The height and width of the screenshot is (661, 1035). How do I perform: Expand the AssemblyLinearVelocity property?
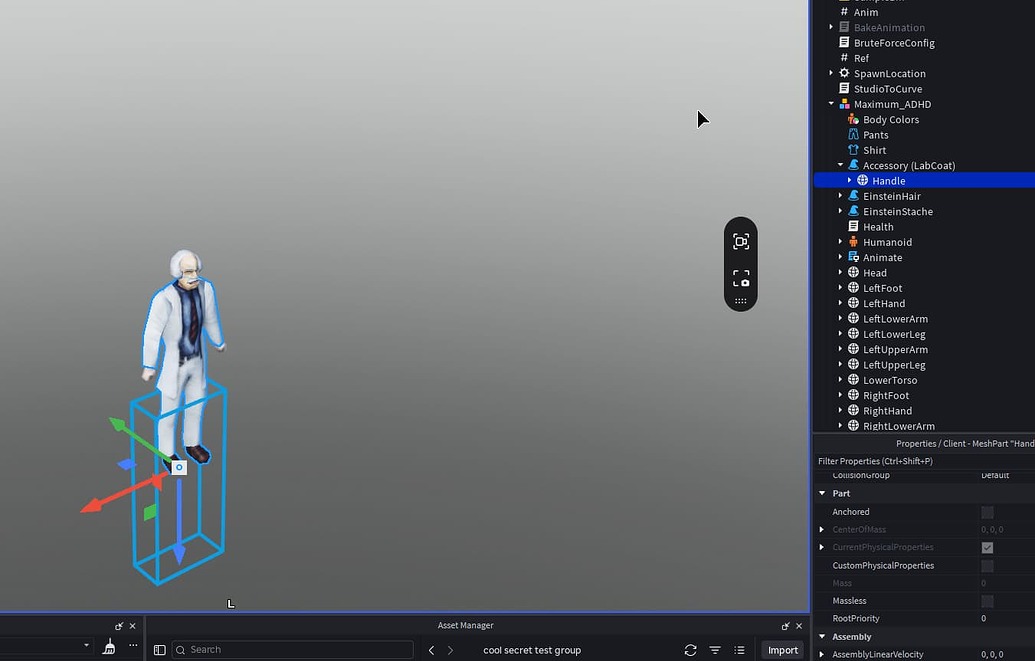822,654
